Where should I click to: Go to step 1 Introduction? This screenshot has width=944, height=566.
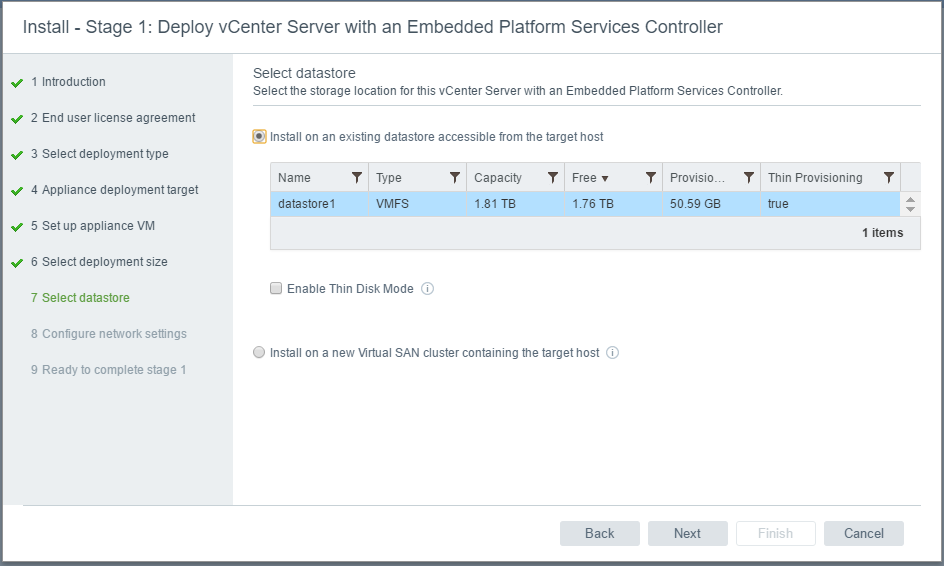point(68,82)
